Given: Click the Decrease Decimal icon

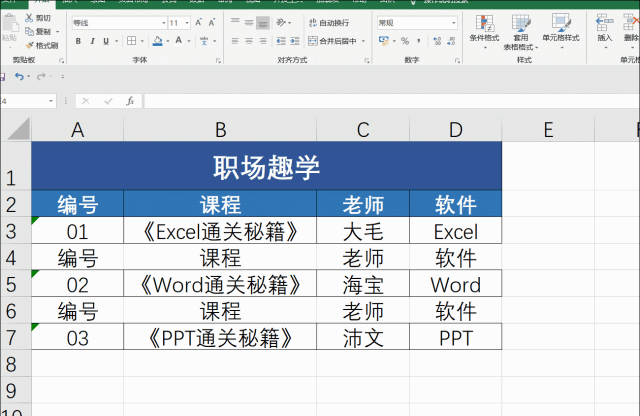Looking at the screenshot, I should [451, 41].
